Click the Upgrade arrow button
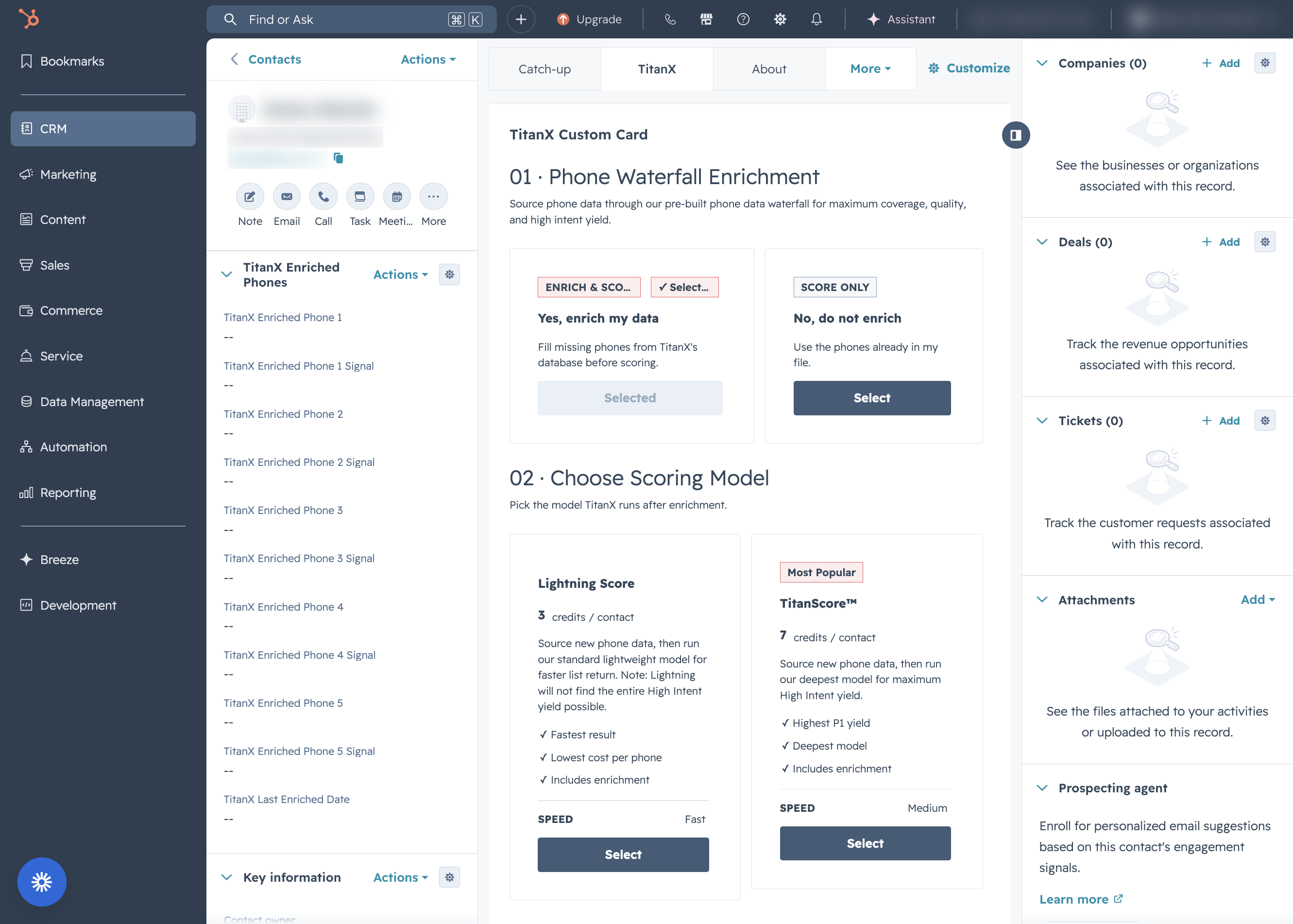The image size is (1293, 924). tap(589, 19)
